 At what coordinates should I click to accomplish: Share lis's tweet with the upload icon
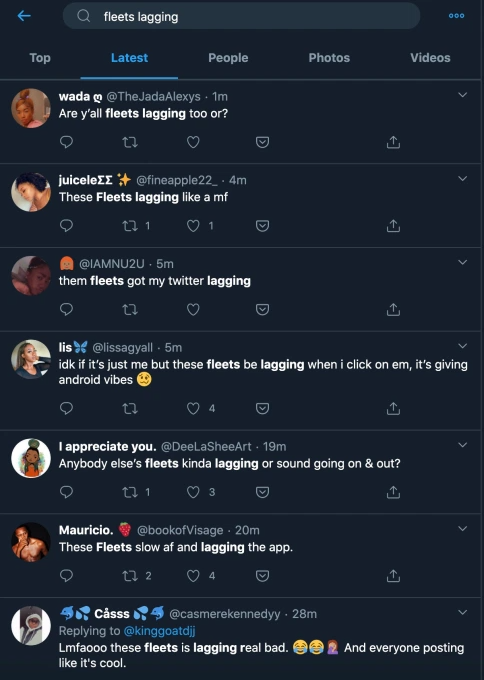pyautogui.click(x=393, y=408)
